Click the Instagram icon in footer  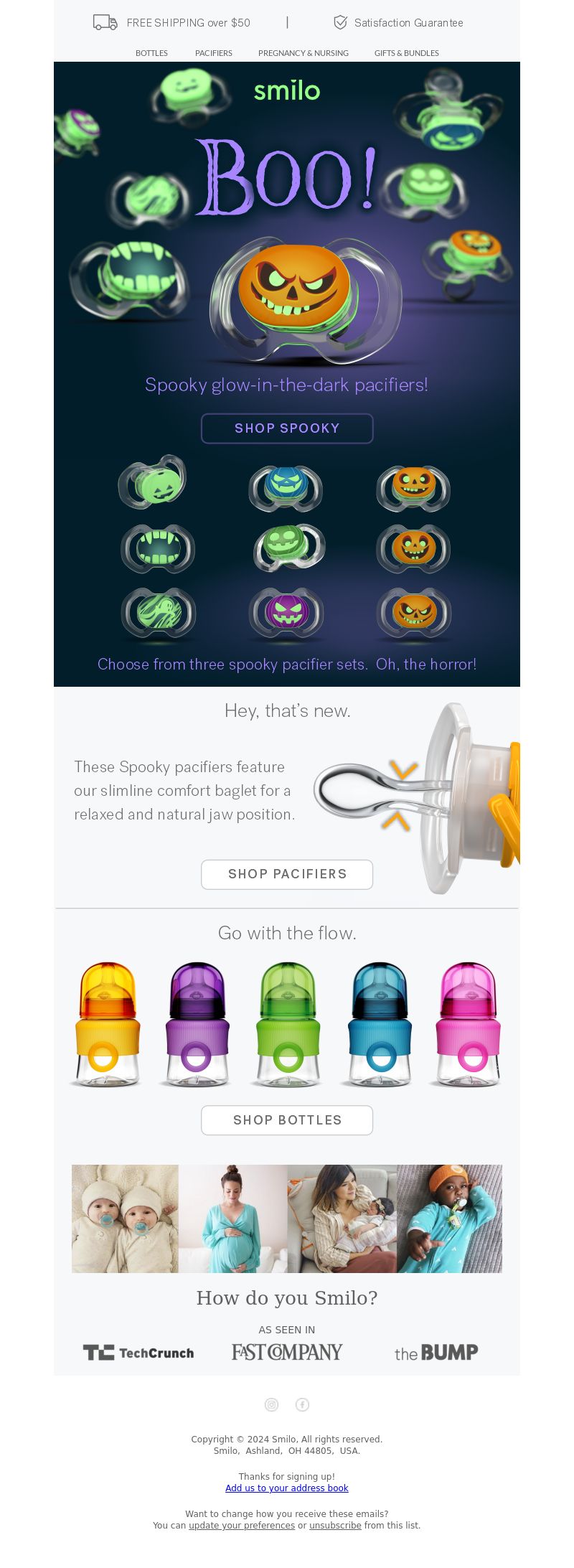coord(271,1404)
